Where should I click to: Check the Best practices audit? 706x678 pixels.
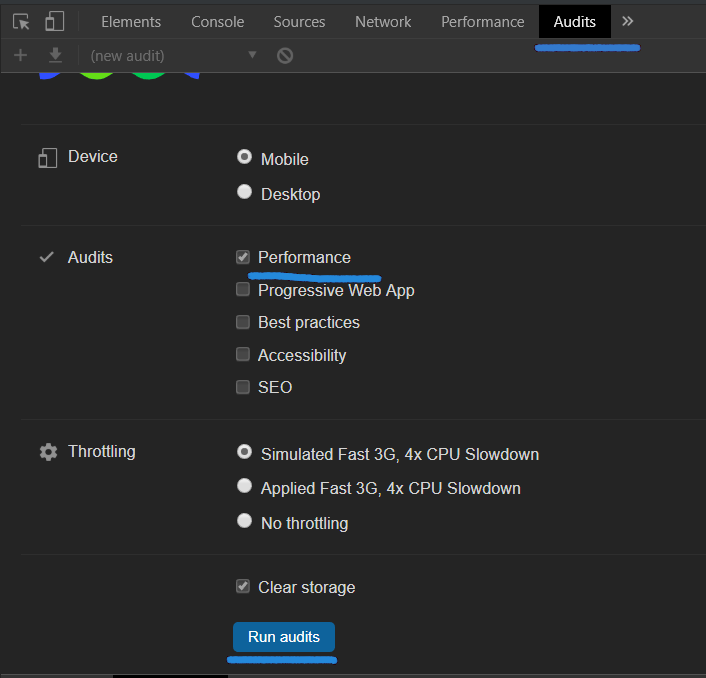pyautogui.click(x=243, y=322)
